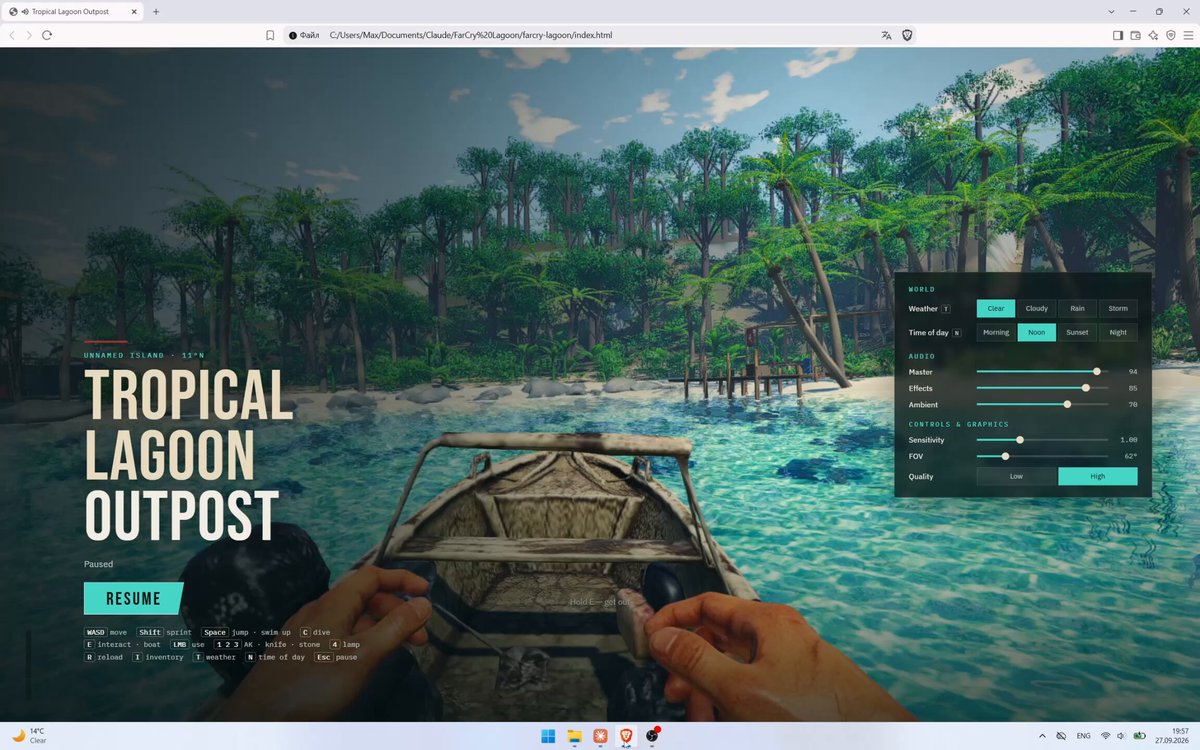Screen dimensions: 1200x750
Task: Open the tab search dropdown chevron
Action: click(x=1112, y=11)
